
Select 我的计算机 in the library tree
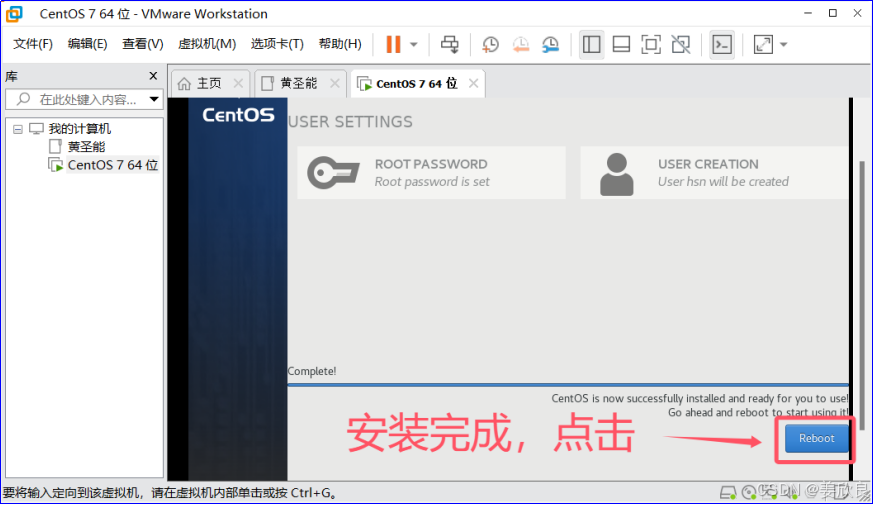coord(79,129)
